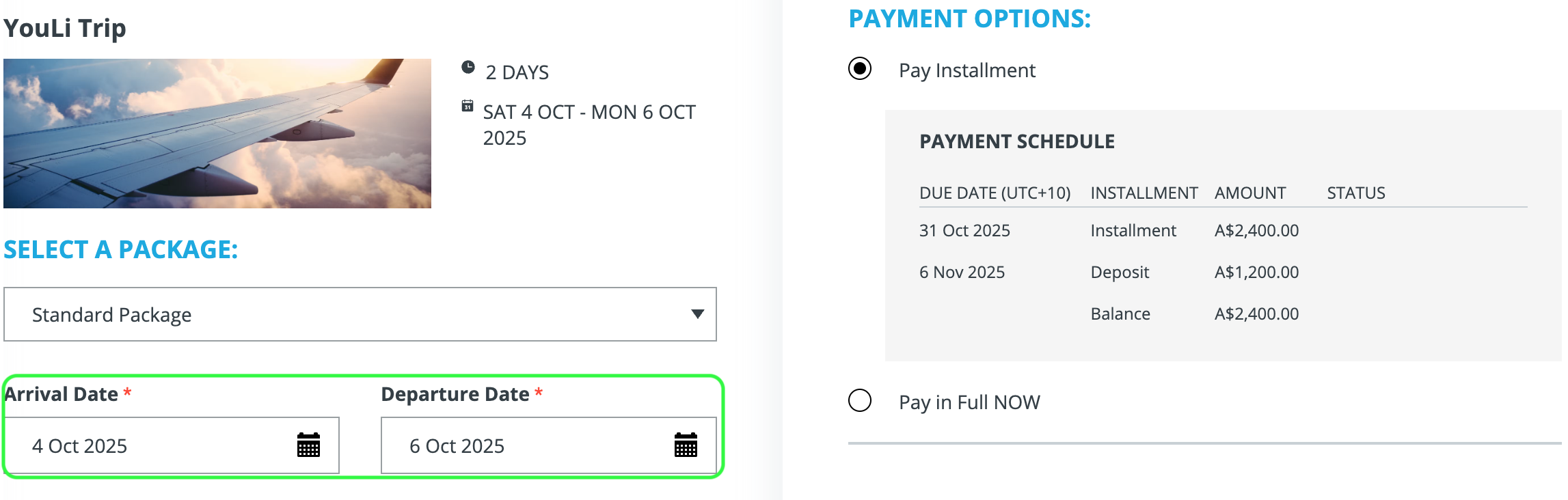Click the PAYMENT SCHEDULE heading
The width and height of the screenshot is (1568, 500).
[1017, 141]
